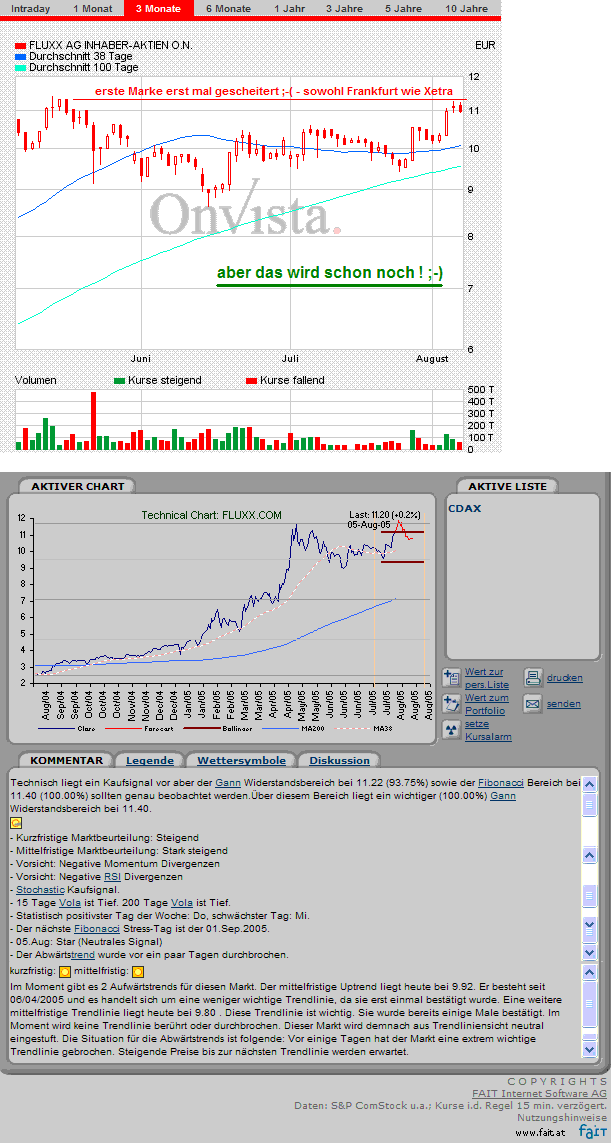Click the 'setze Kursalarm' link

point(488,730)
